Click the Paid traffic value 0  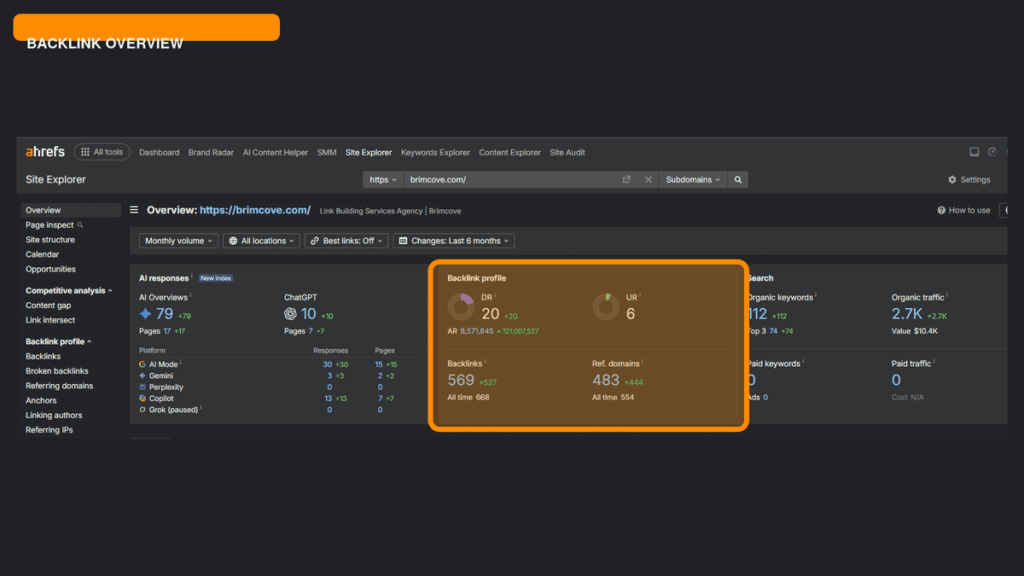896,380
